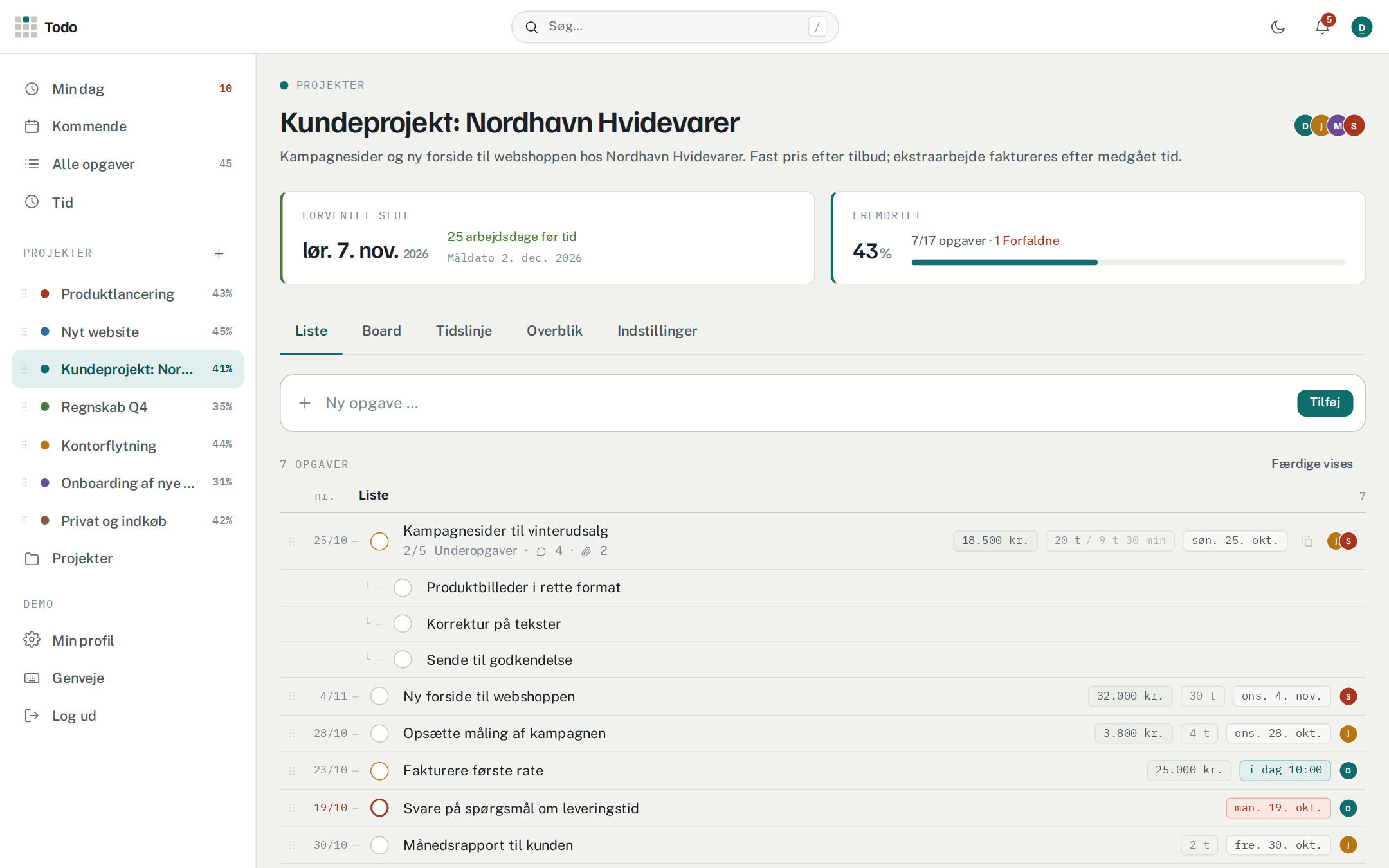Open the Regnskab Q4 project
This screenshot has height=868, width=1389.
[128, 407]
